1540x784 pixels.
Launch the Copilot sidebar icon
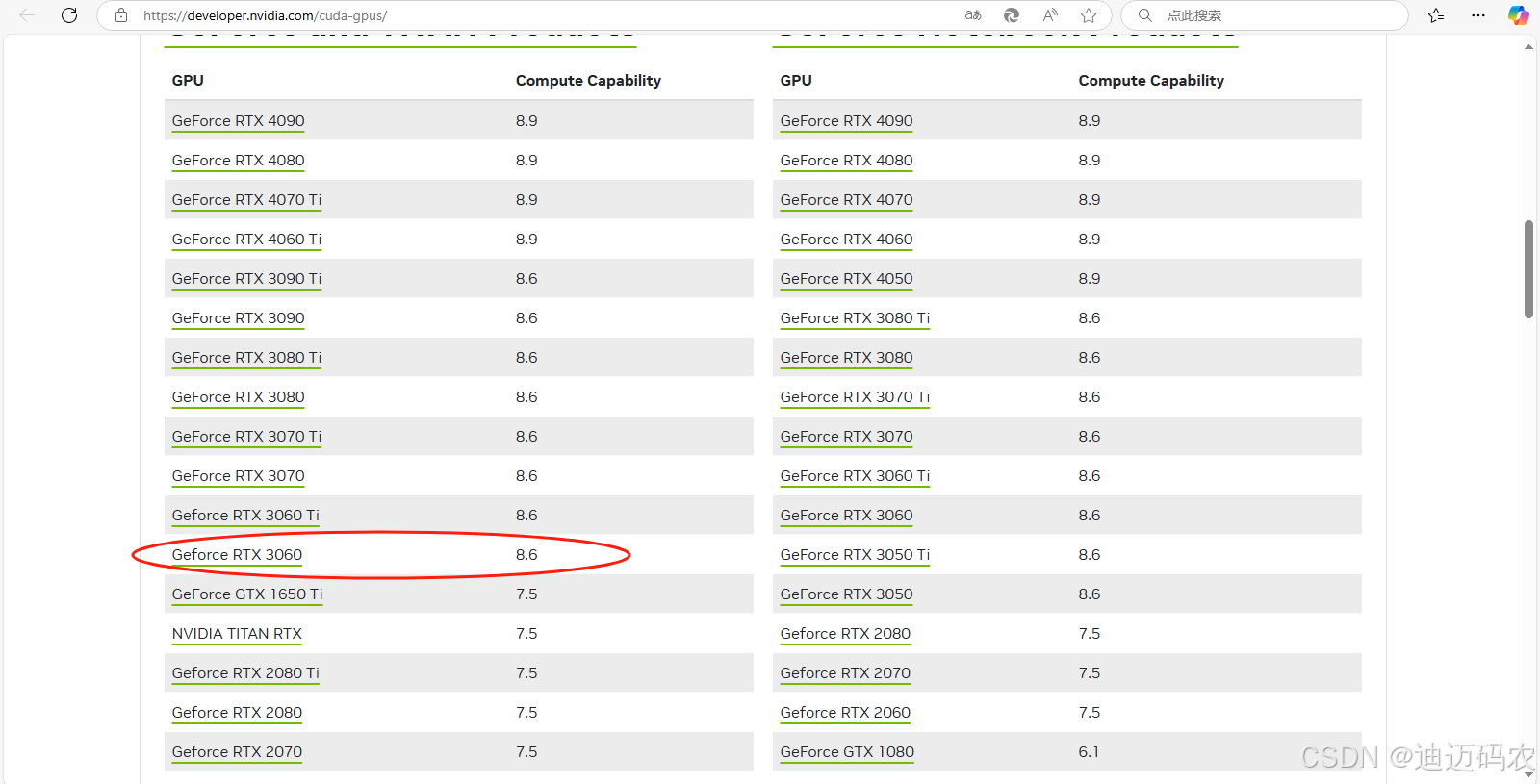click(x=1518, y=15)
